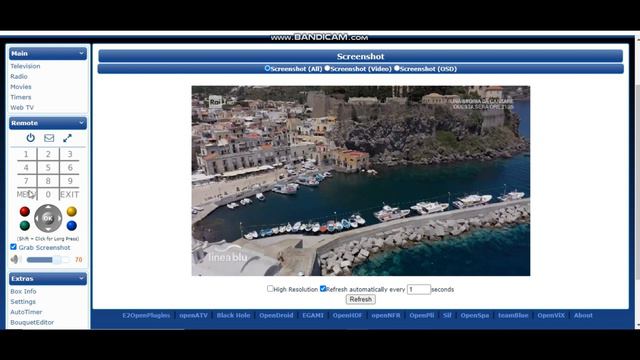640x360 pixels.
Task: Click remote number key 1
Action: 26,154
